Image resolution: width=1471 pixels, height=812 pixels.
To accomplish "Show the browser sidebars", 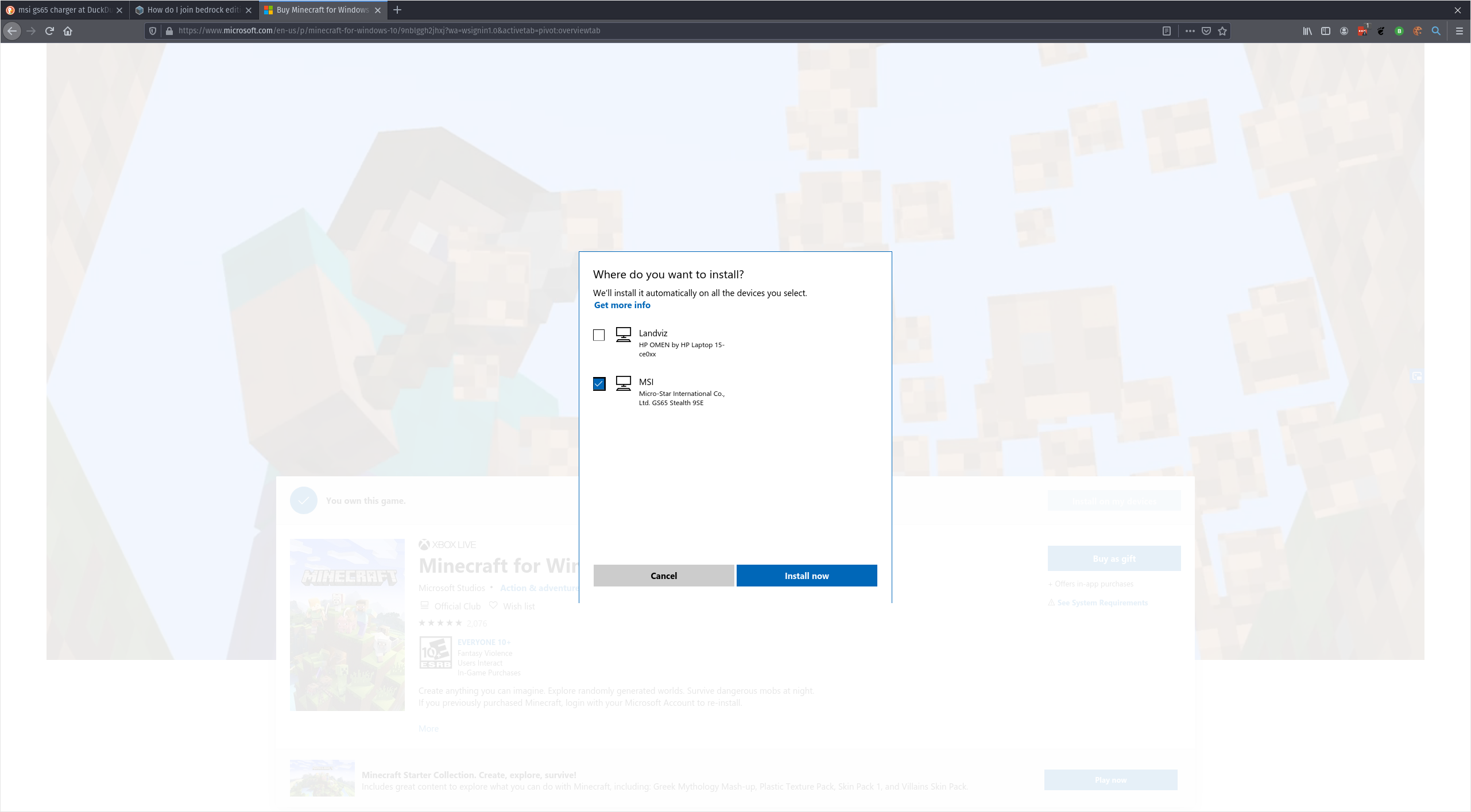I will tap(1326, 31).
